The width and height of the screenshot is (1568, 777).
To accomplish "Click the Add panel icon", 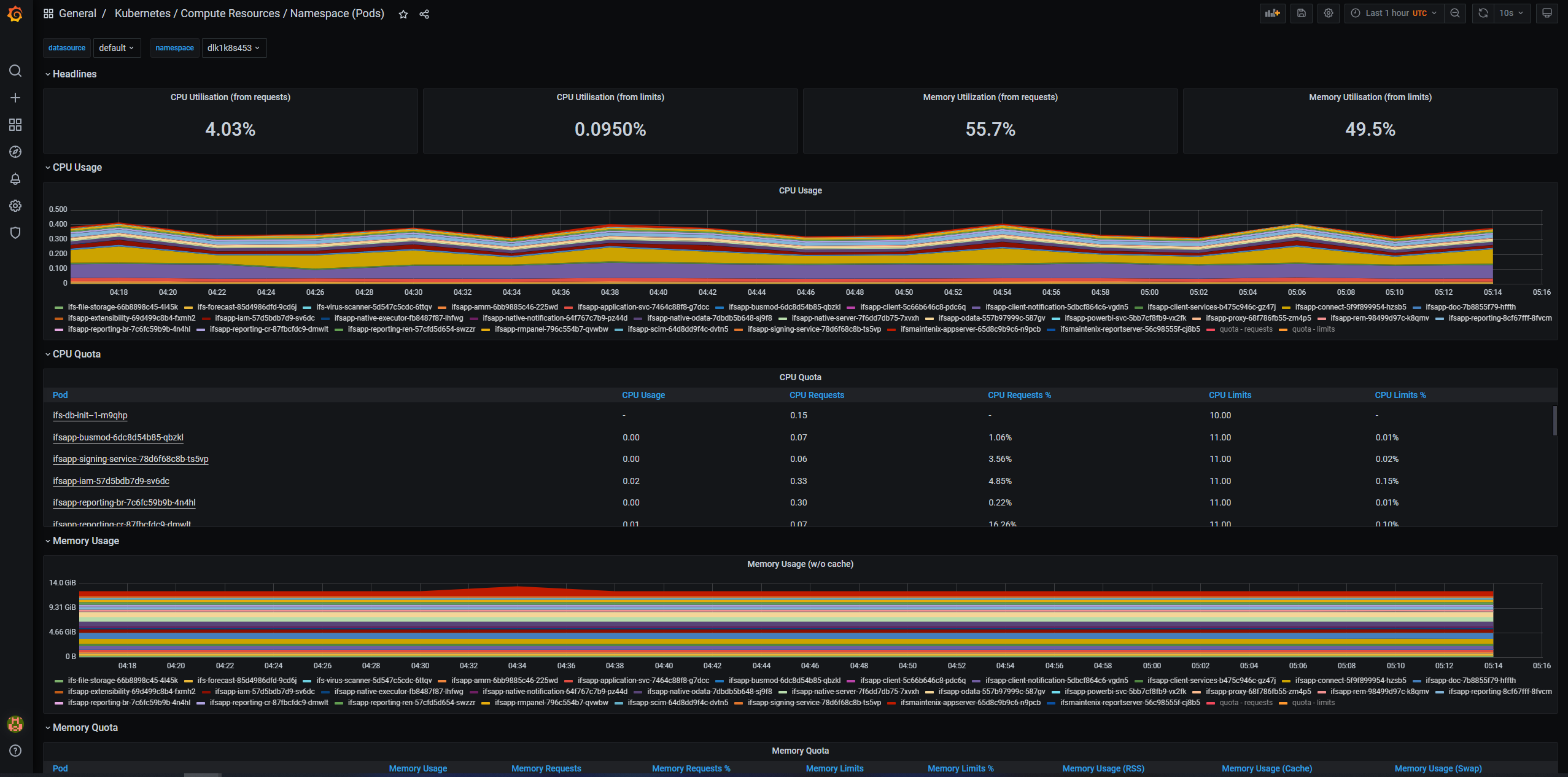I will (1271, 13).
